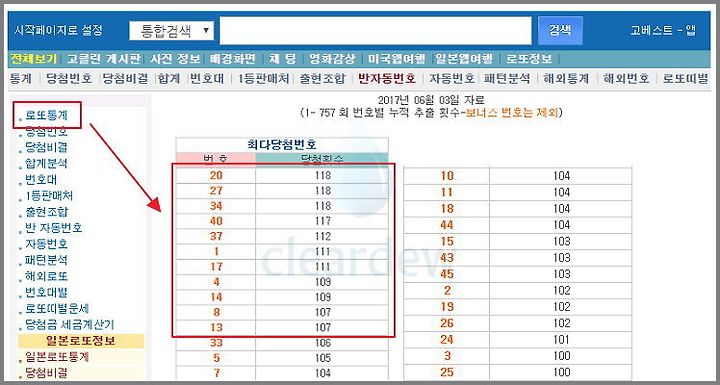Open the 로또정보 menu item
This screenshot has width=720, height=385.
click(x=529, y=59)
